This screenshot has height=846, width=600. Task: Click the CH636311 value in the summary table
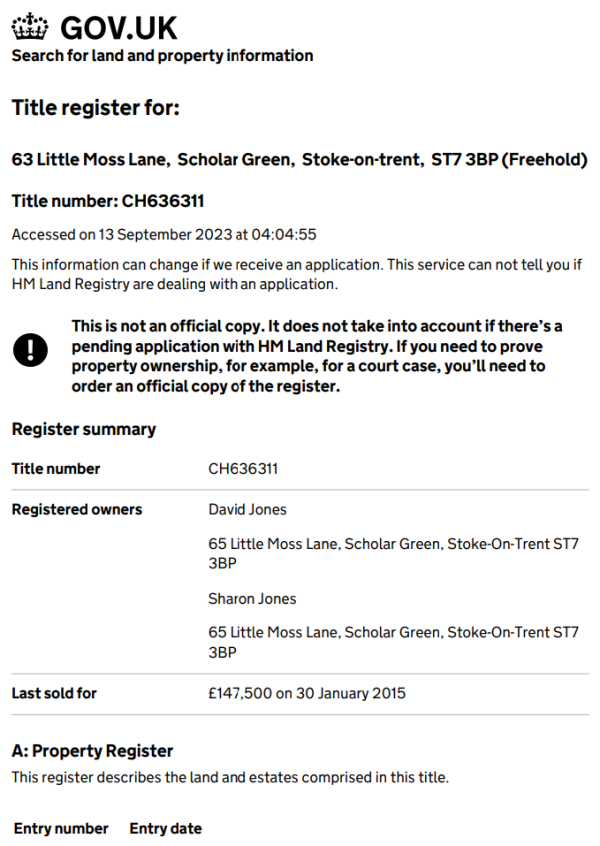pos(243,468)
